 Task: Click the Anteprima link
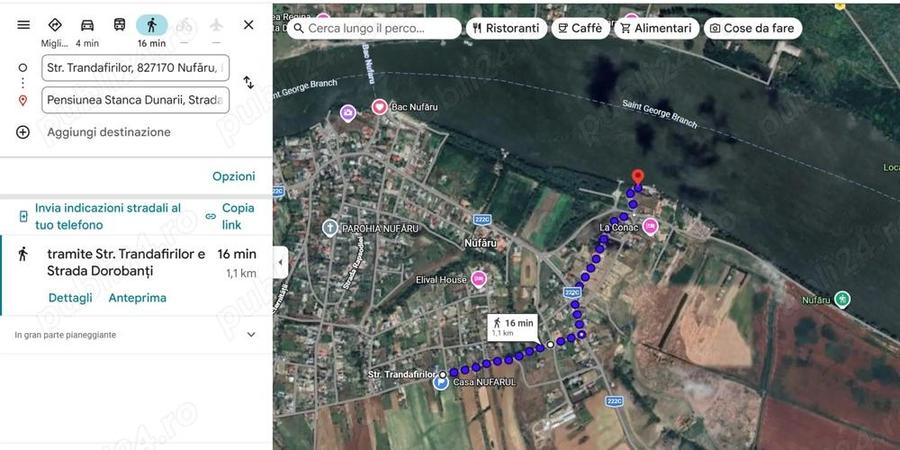click(x=137, y=298)
